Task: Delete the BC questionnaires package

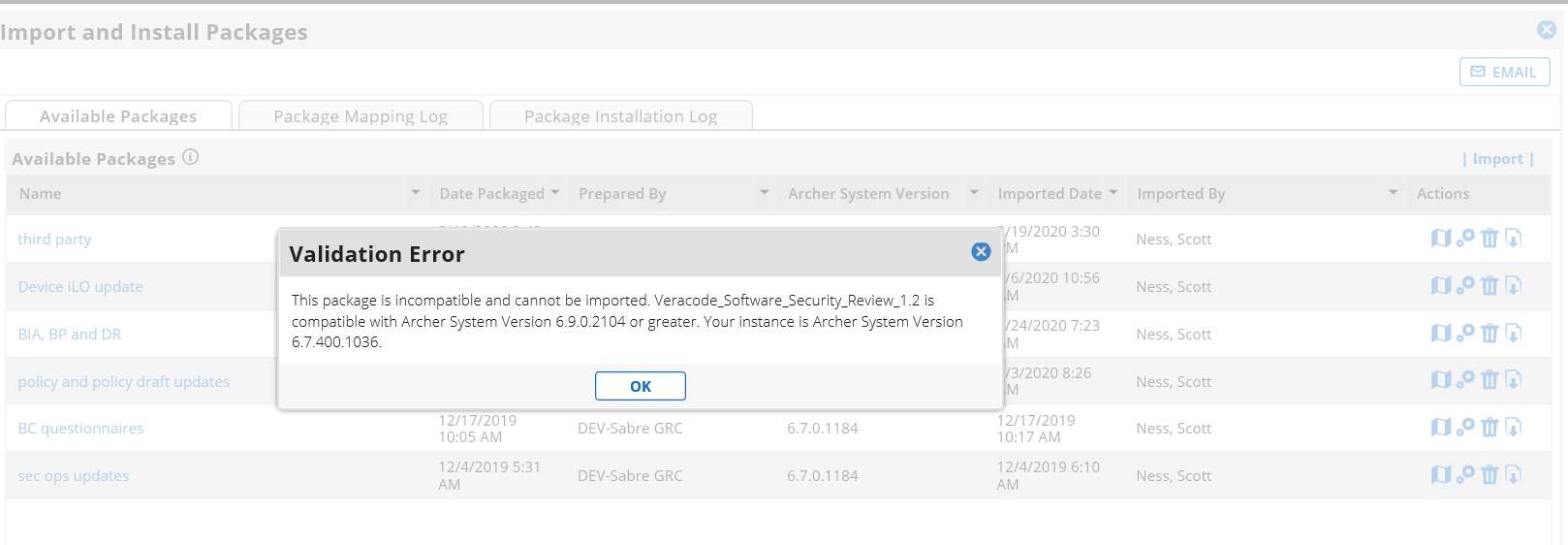Action: click(x=1490, y=428)
